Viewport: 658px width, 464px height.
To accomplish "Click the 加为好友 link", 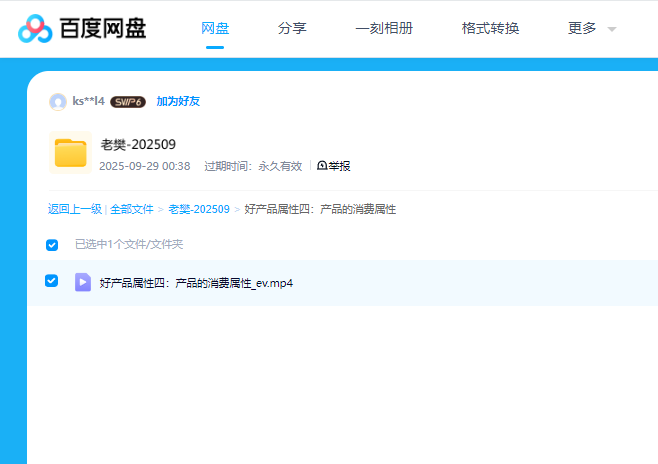I will (x=178, y=102).
